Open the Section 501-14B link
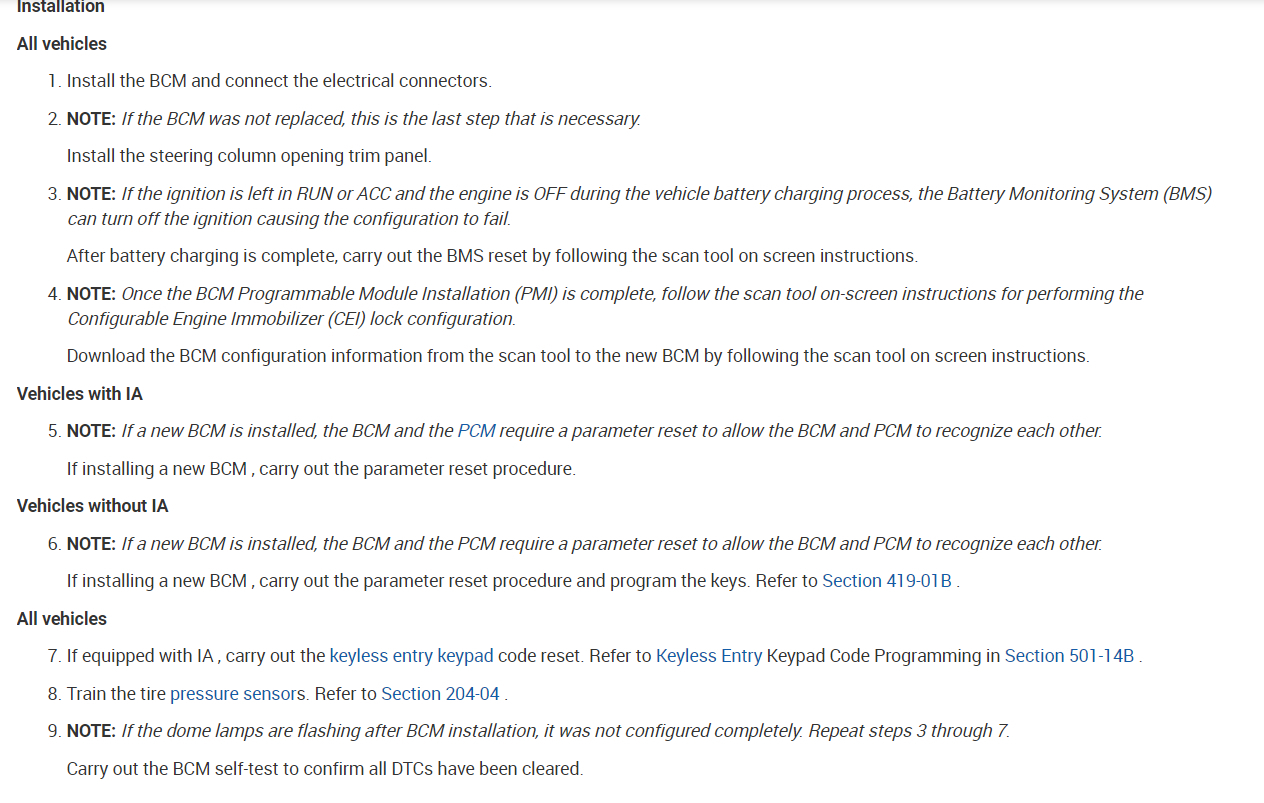 click(1069, 656)
